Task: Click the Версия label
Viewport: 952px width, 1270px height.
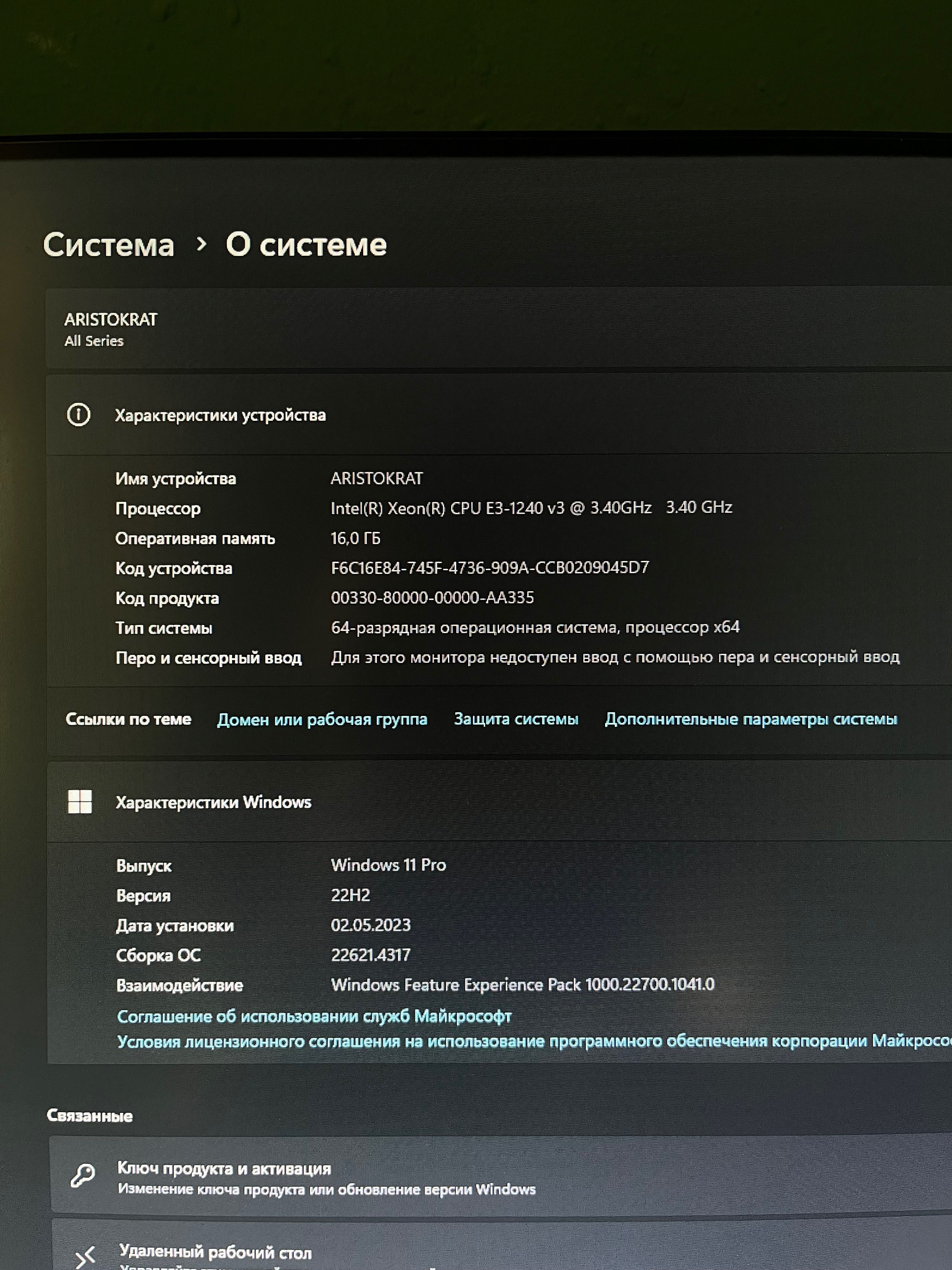Action: pyautogui.click(x=143, y=896)
